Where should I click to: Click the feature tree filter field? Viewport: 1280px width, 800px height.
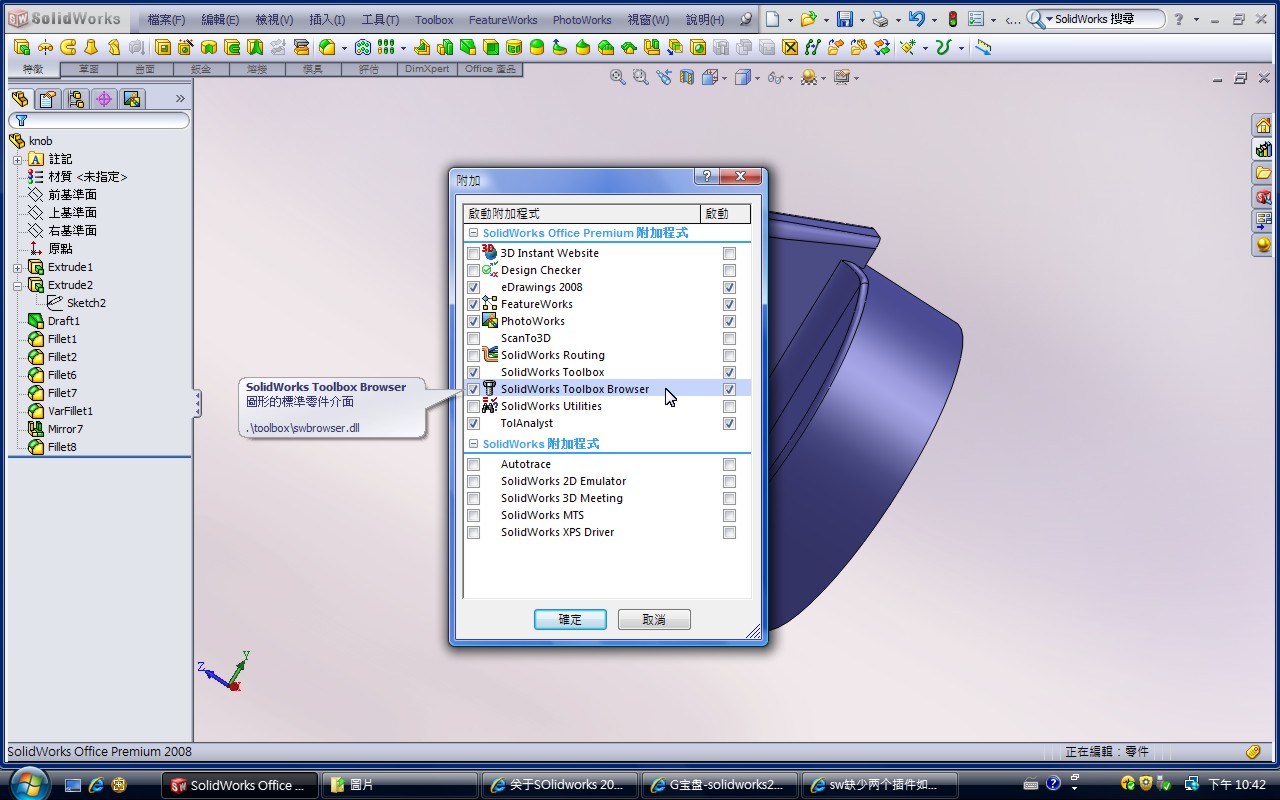coord(98,120)
